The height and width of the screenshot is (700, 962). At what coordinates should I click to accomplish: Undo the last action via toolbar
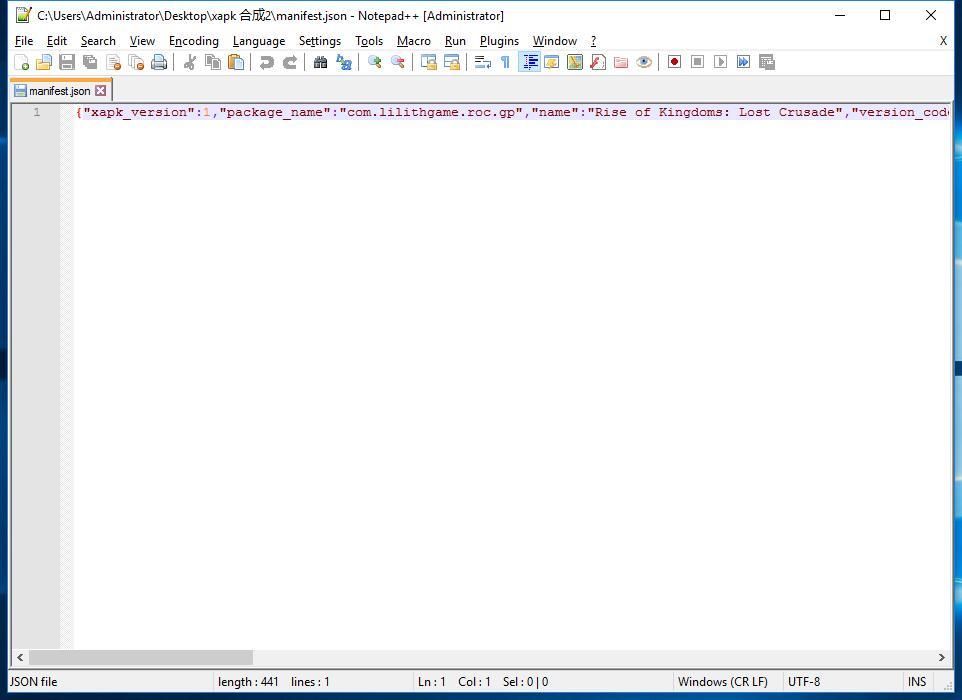(266, 62)
